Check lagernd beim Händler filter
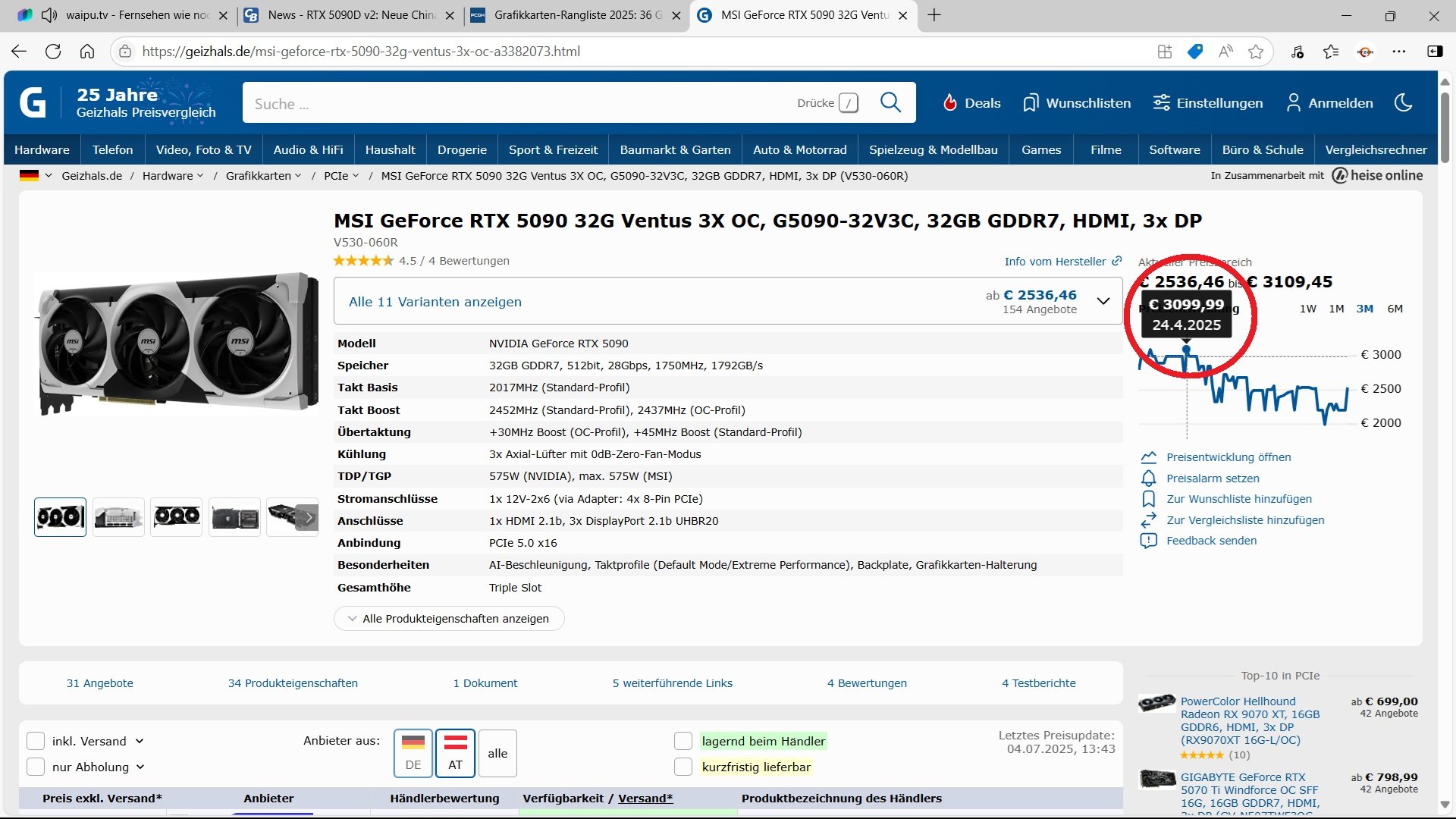The width and height of the screenshot is (1456, 819). 683,741
